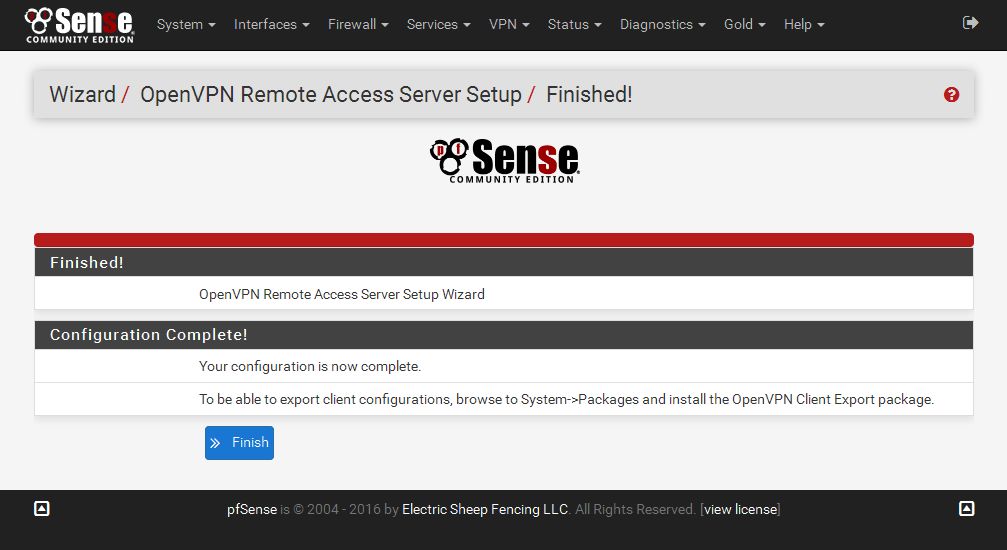Open the Status menu
The width and height of the screenshot is (1007, 550).
575,24
